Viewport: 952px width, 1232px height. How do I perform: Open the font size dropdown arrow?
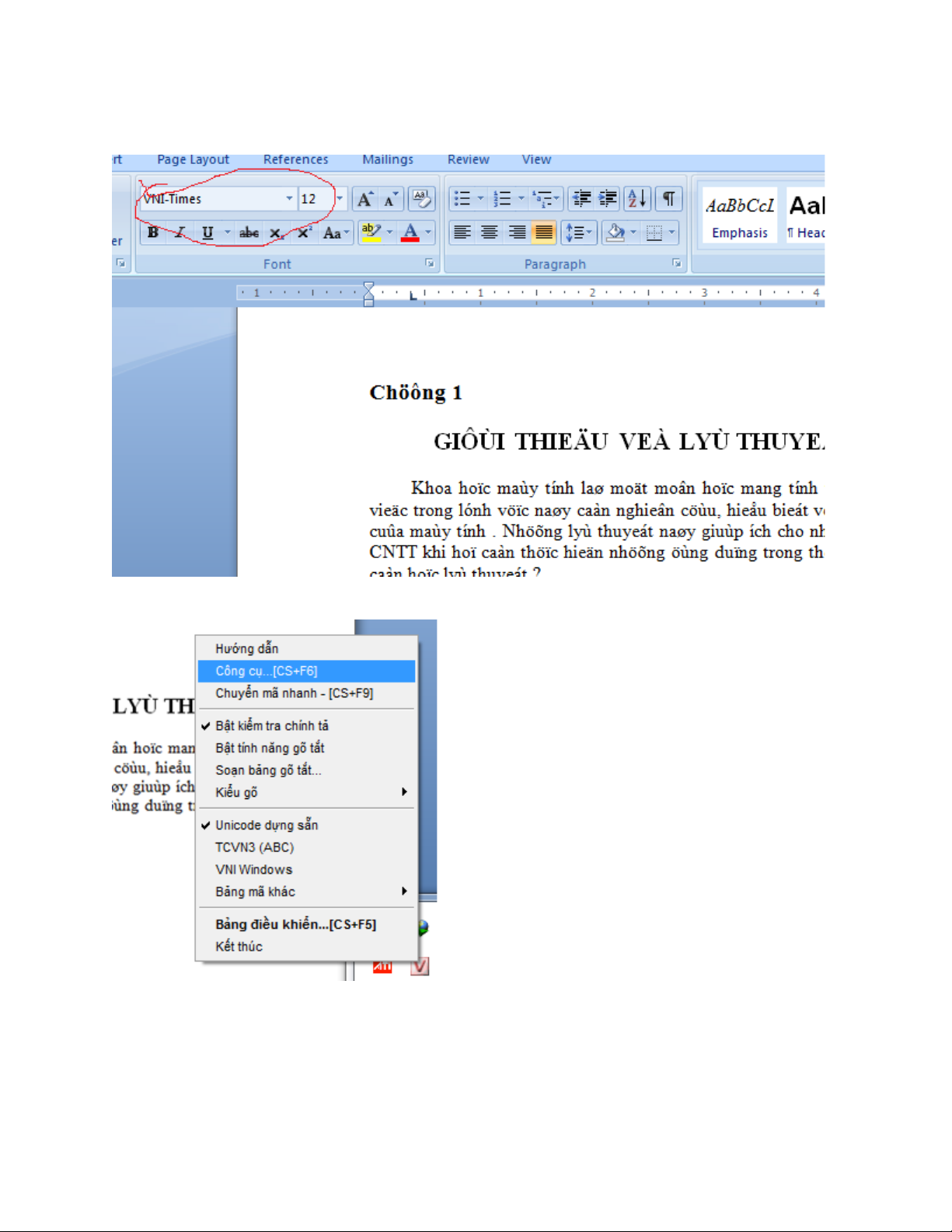[340, 199]
